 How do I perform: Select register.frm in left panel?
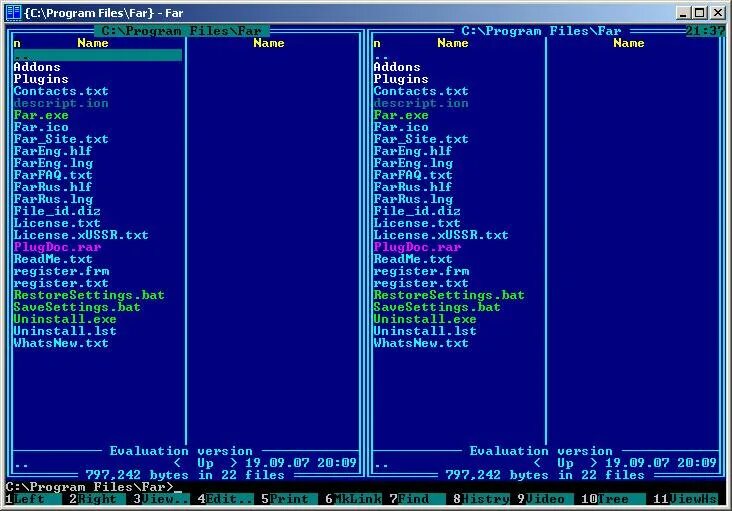point(61,271)
